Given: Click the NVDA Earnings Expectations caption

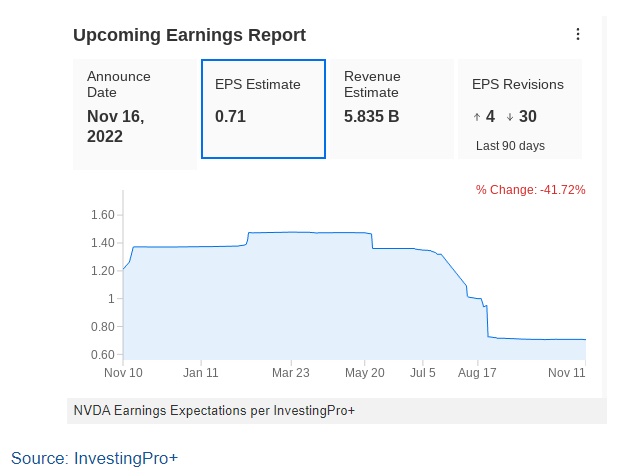Looking at the screenshot, I should [214, 410].
